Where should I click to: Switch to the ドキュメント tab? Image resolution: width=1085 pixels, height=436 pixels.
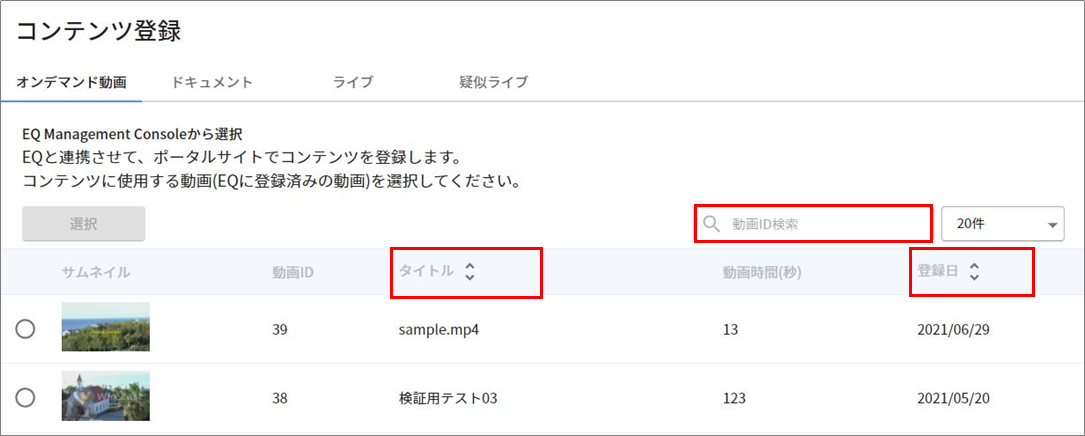(212, 82)
